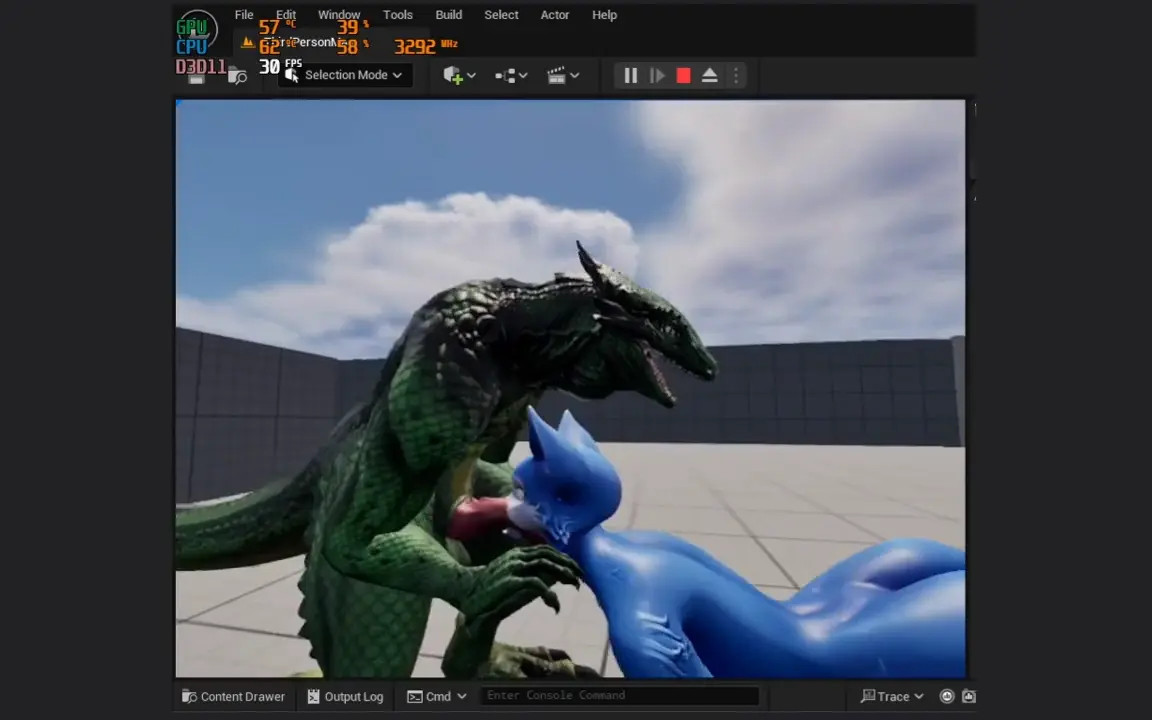Pause the play-in-editor simulation
The height and width of the screenshot is (720, 1152).
pyautogui.click(x=630, y=75)
